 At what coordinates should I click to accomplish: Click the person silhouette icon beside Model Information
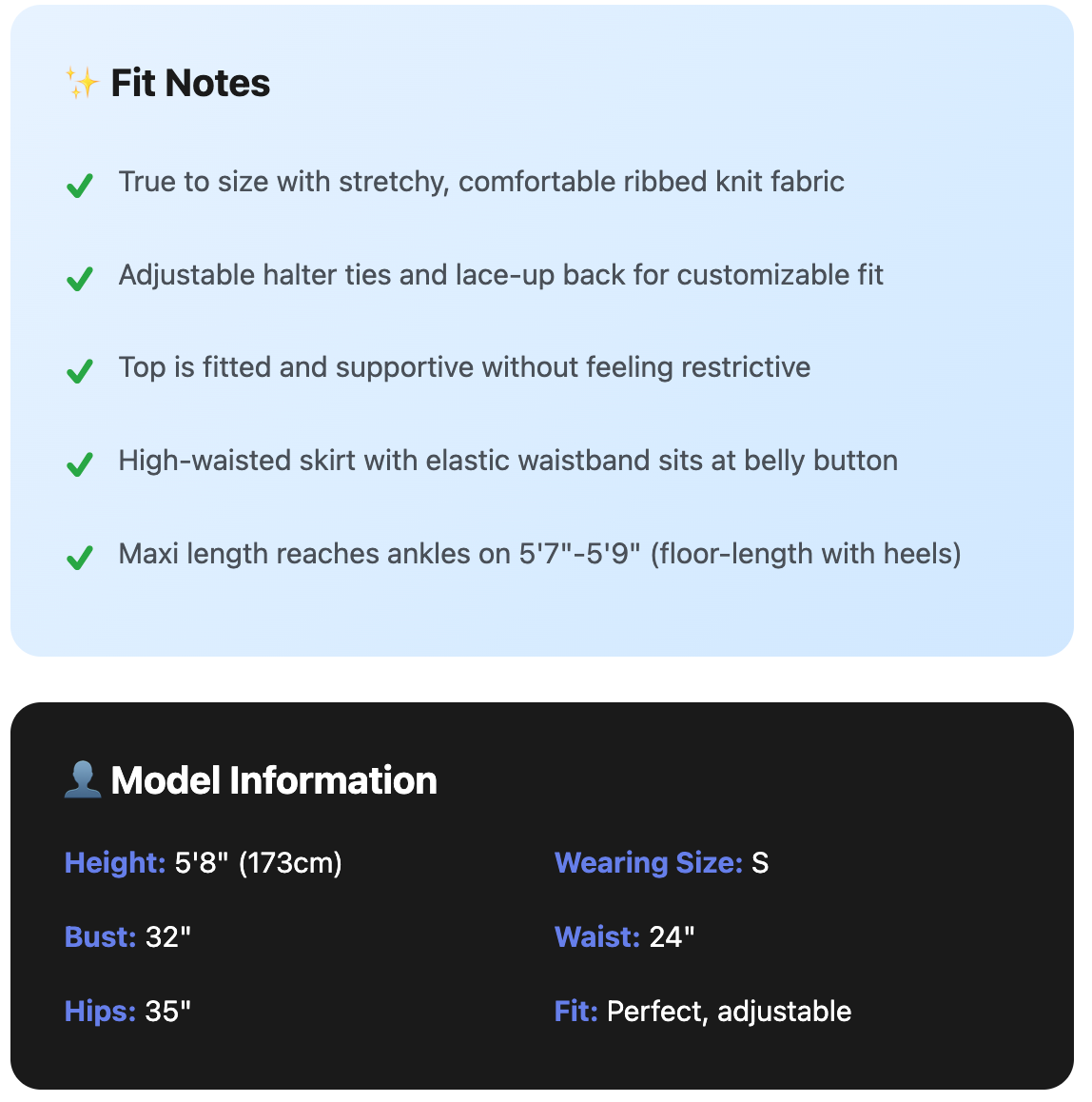[x=83, y=780]
